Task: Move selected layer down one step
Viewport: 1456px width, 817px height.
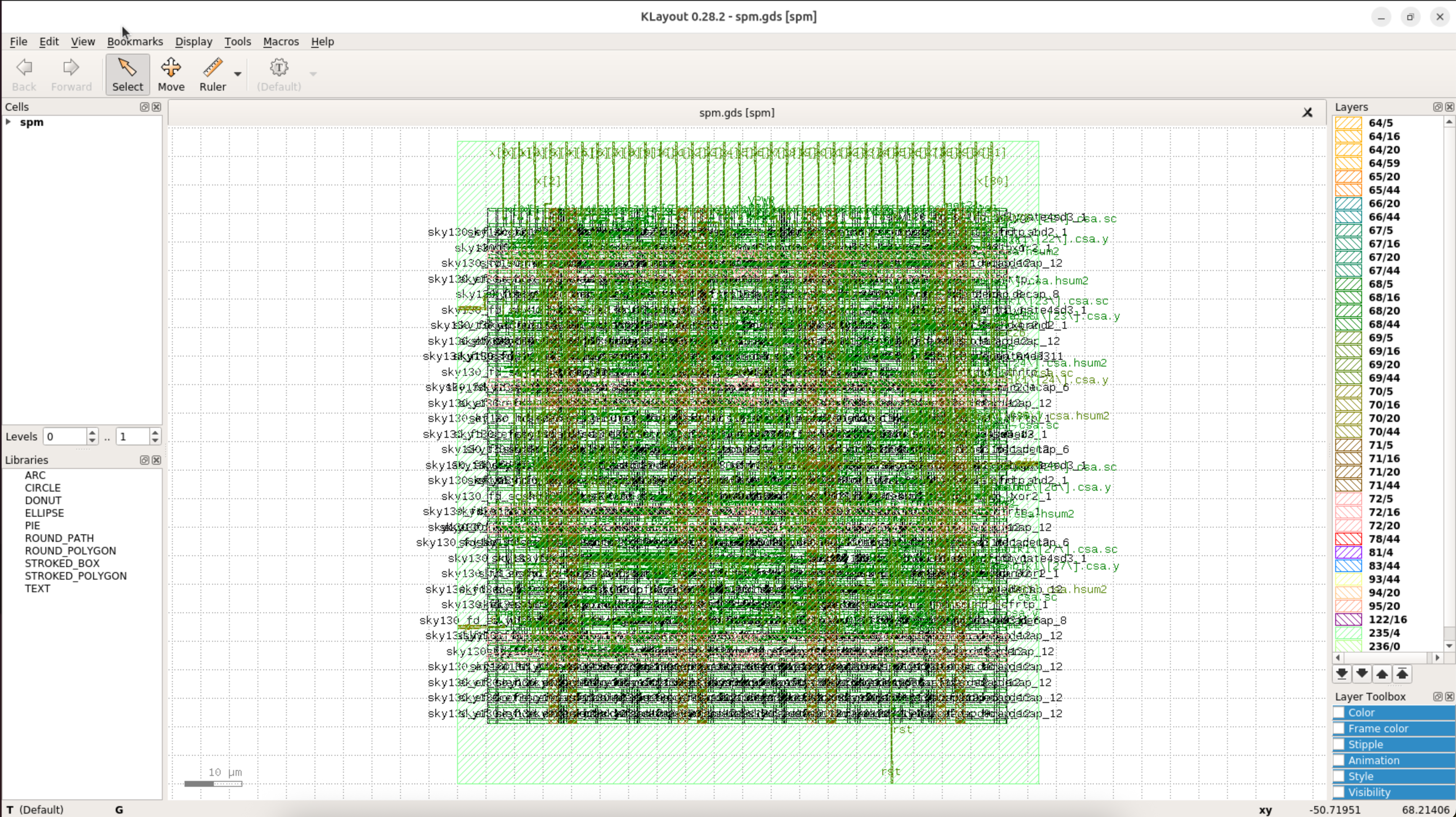Action: pos(1362,674)
